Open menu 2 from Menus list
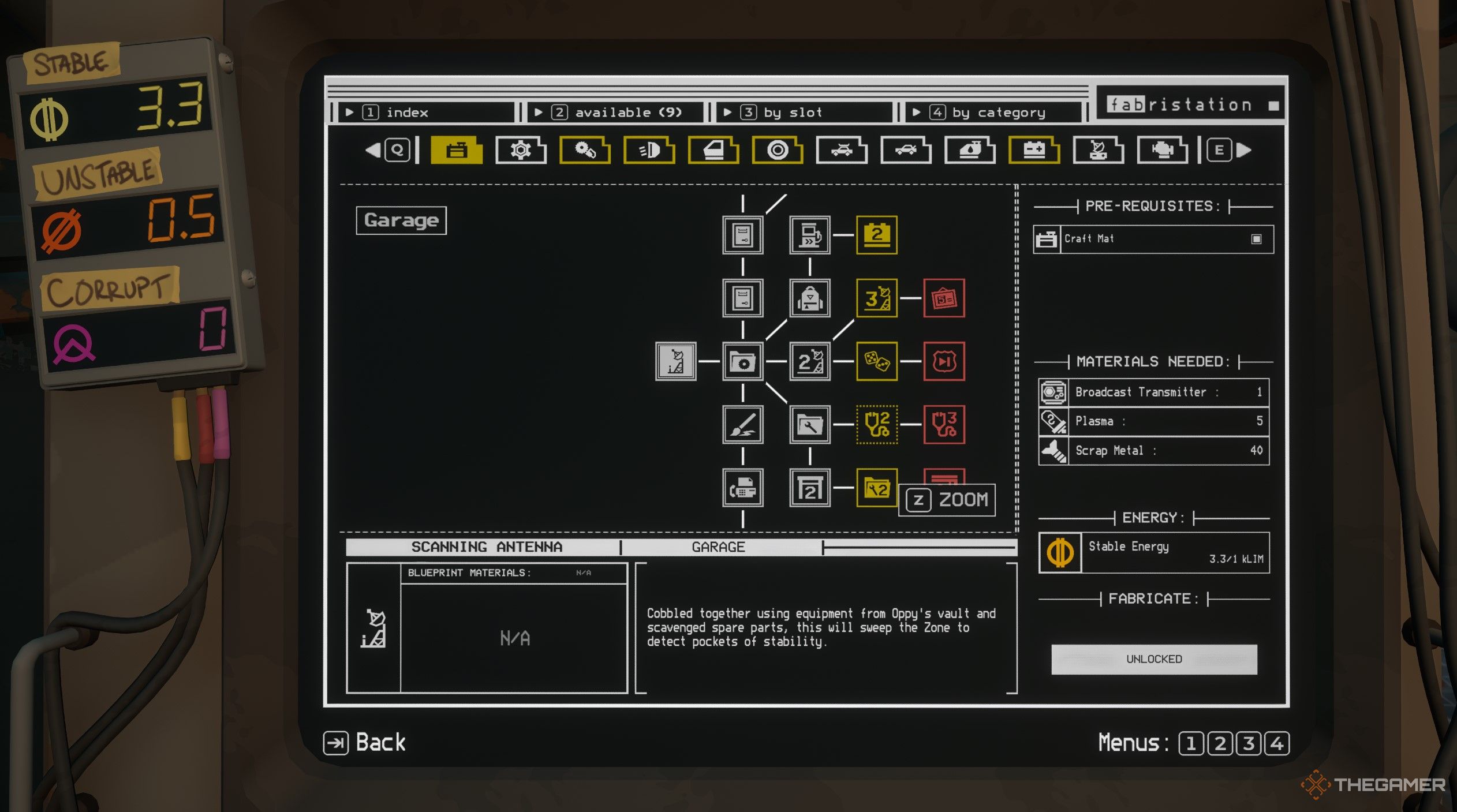Screen dimensions: 1457x812 tap(1219, 743)
